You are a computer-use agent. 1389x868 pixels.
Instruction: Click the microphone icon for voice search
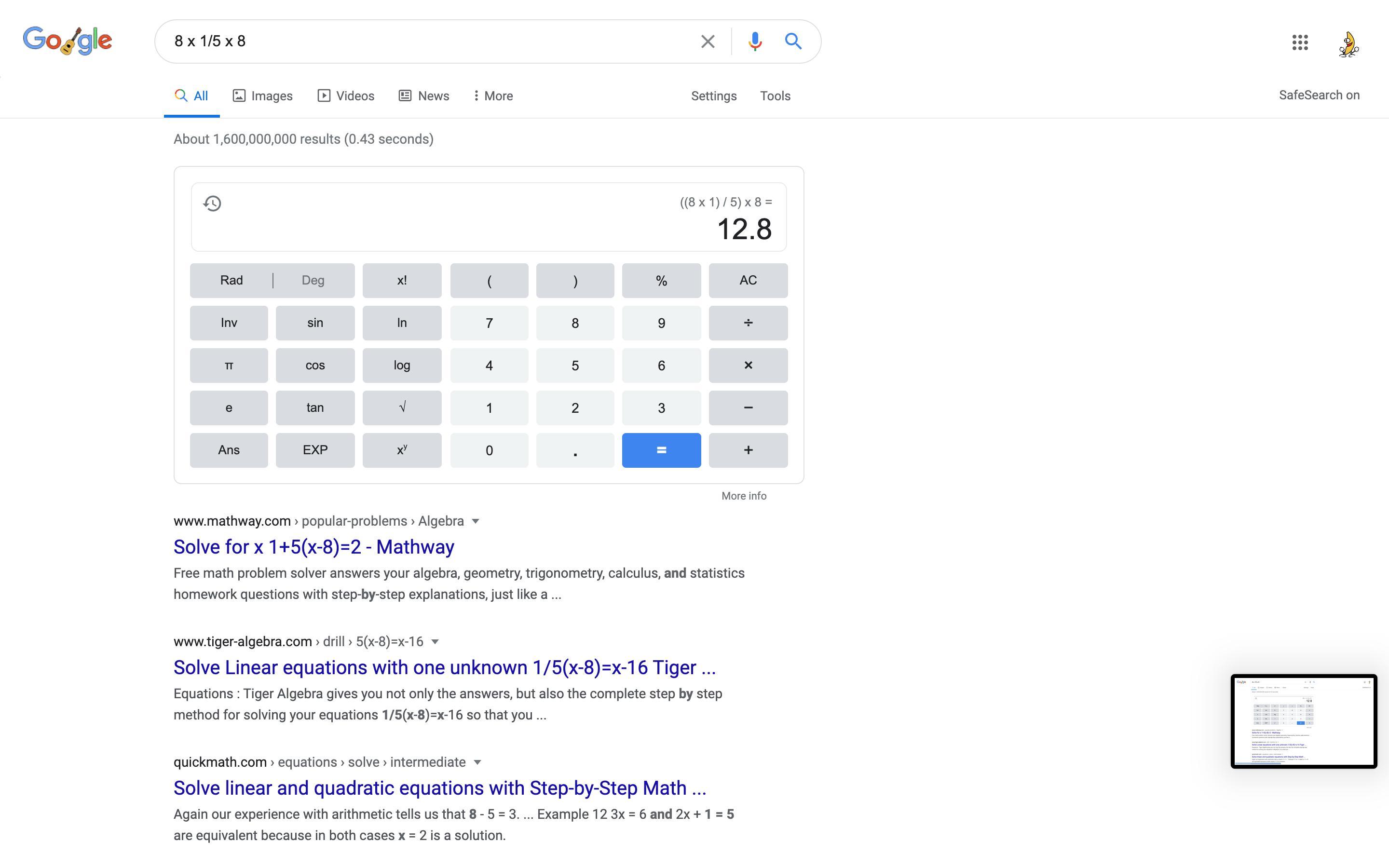(x=753, y=40)
